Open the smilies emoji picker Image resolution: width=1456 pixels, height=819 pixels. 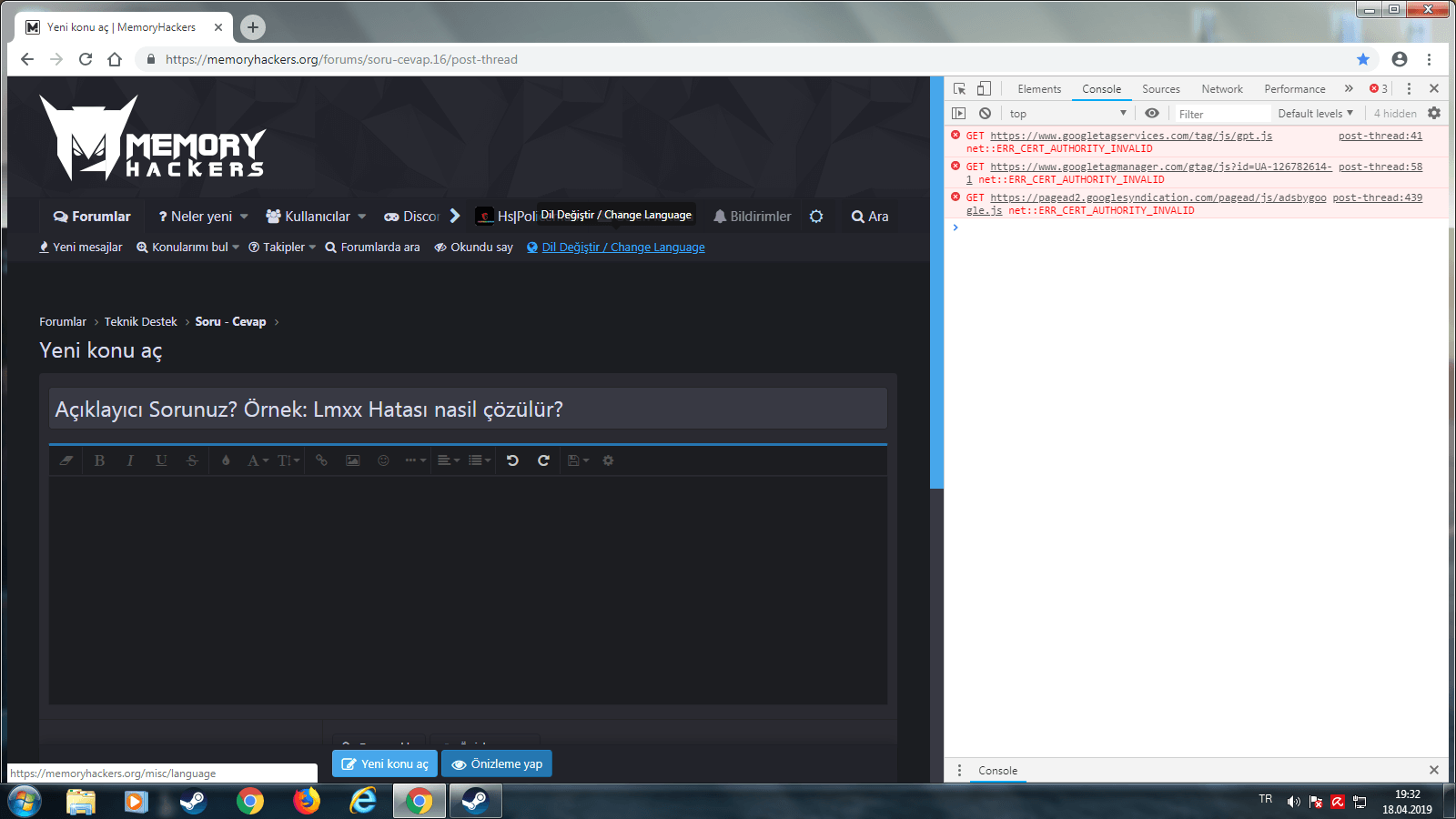(x=383, y=460)
